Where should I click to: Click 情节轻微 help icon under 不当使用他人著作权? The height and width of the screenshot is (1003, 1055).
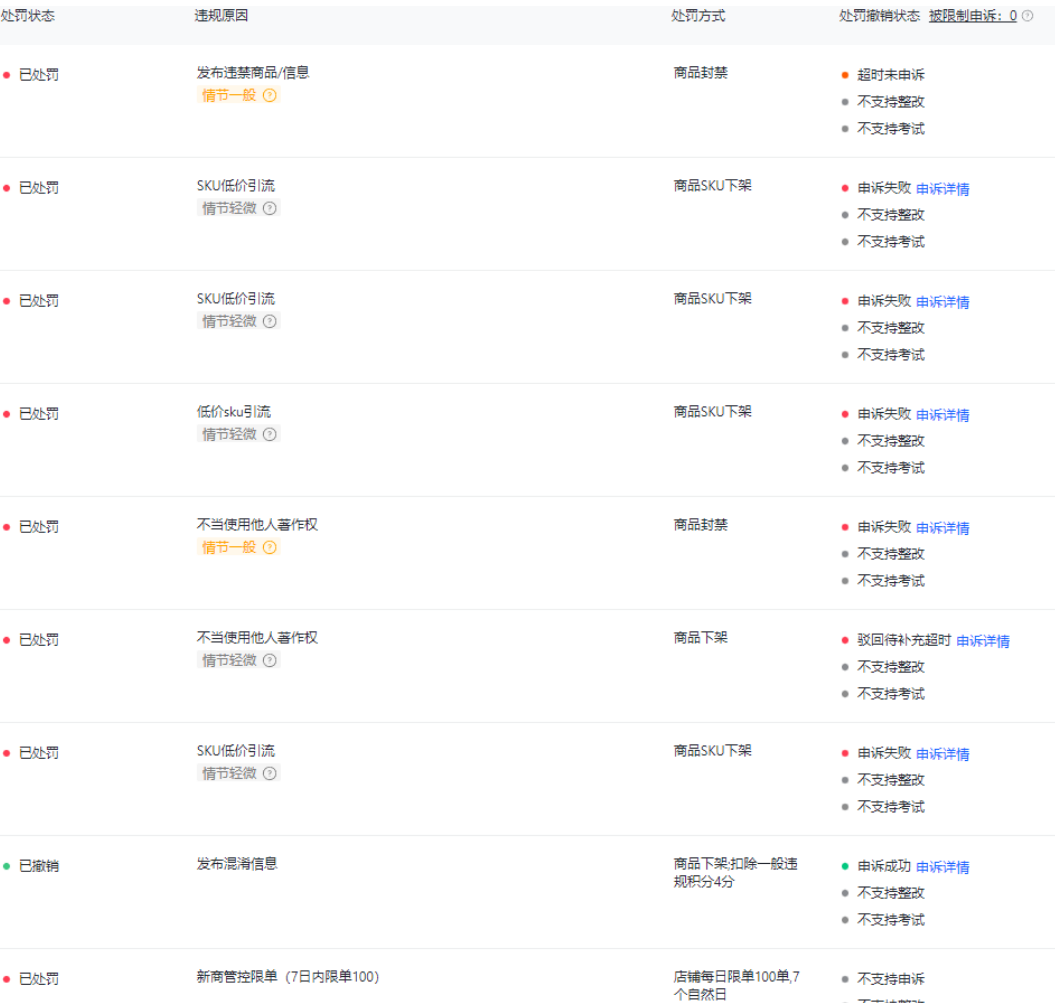269,661
